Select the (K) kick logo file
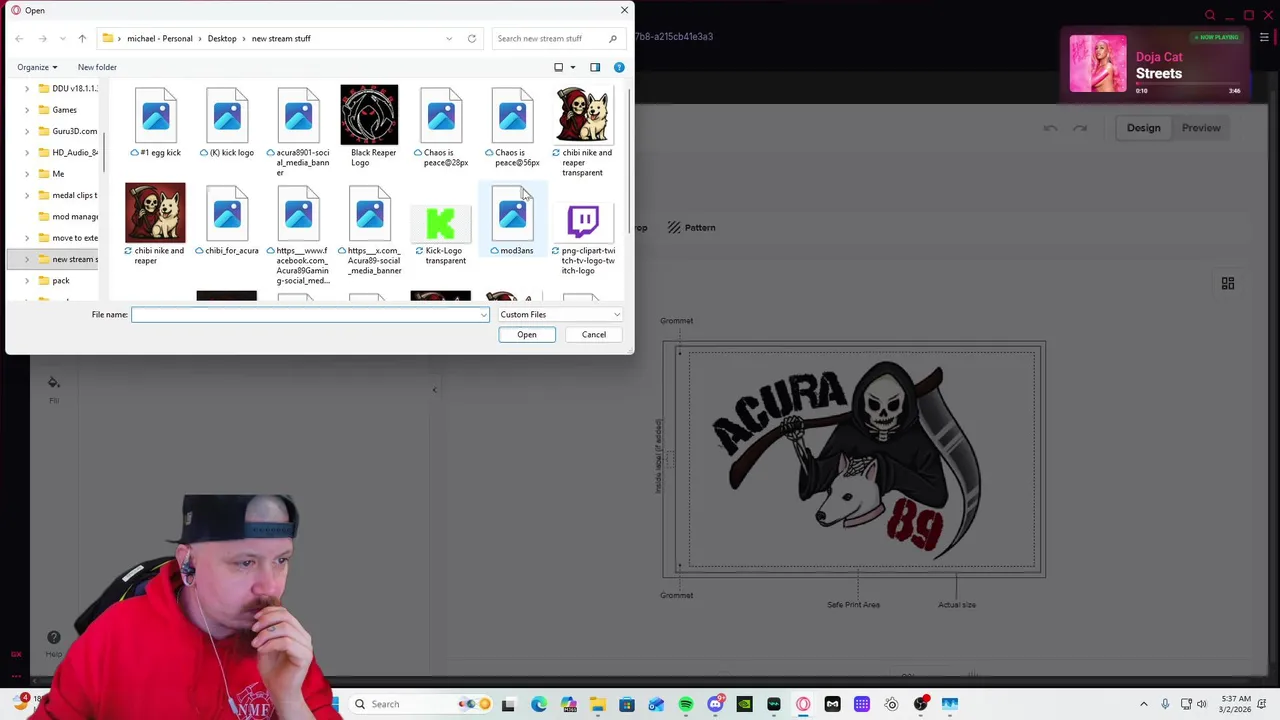The height and width of the screenshot is (720, 1280). [x=227, y=122]
